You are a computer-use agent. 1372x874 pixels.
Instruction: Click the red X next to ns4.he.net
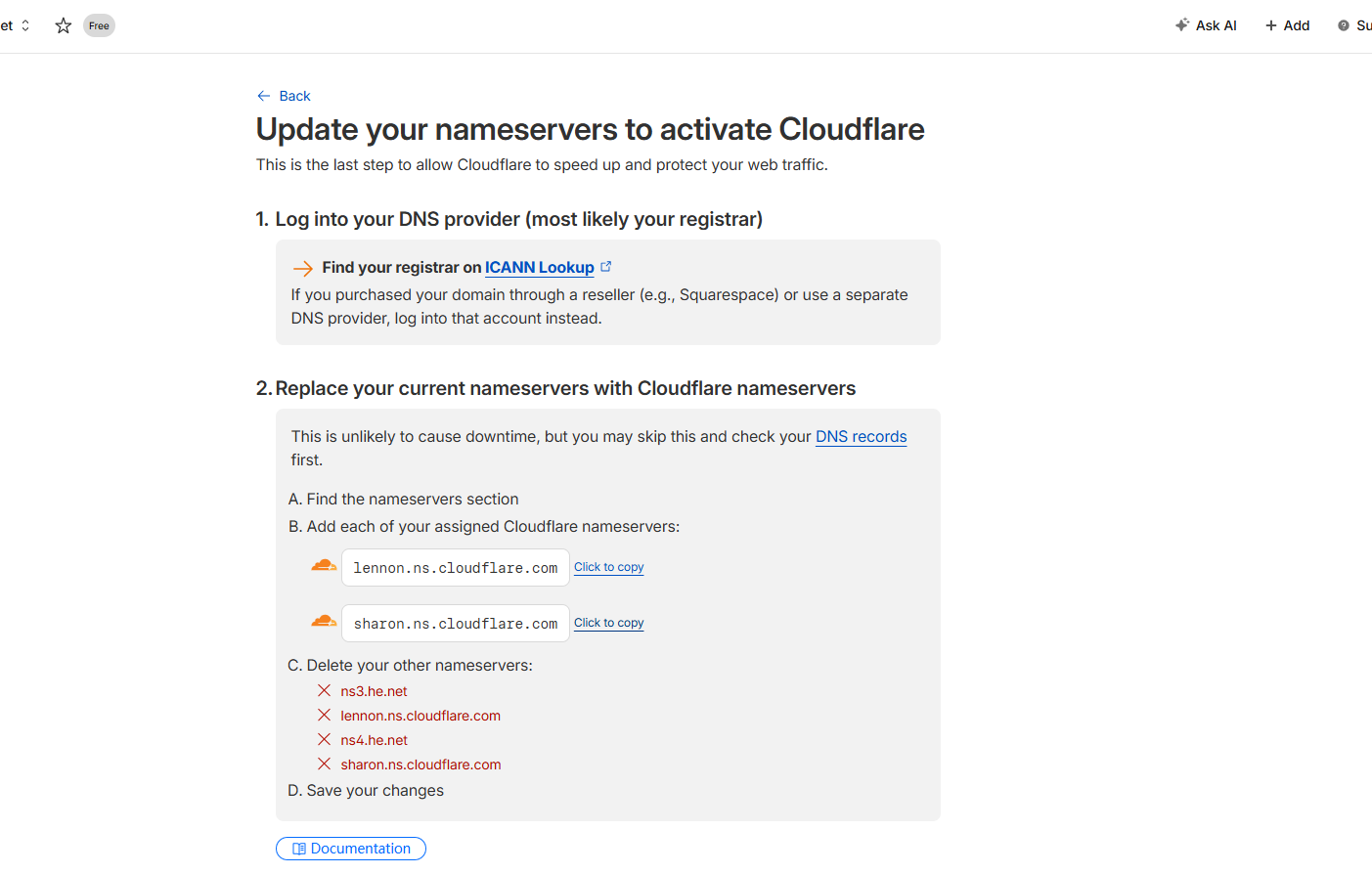(x=324, y=740)
